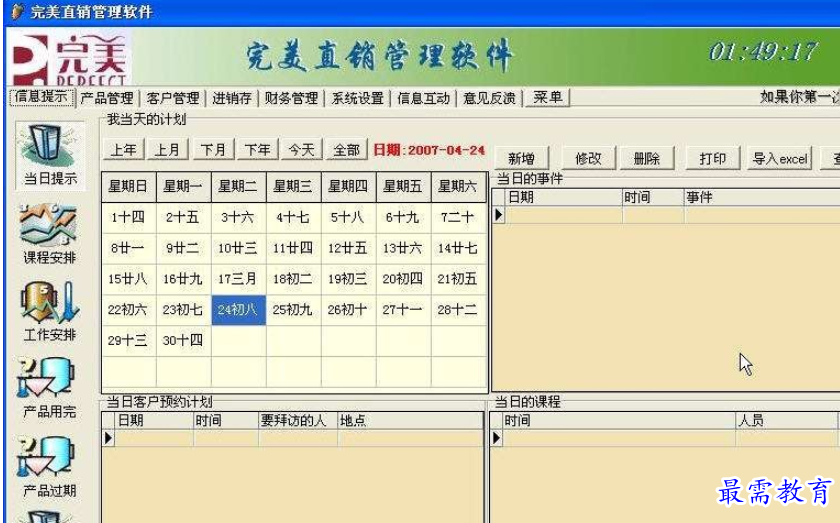
Task: Select calendar day 25初九
Action: pos(293,310)
